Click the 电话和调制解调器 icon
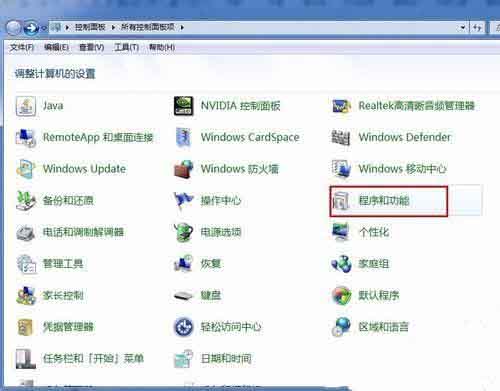 coord(26,232)
